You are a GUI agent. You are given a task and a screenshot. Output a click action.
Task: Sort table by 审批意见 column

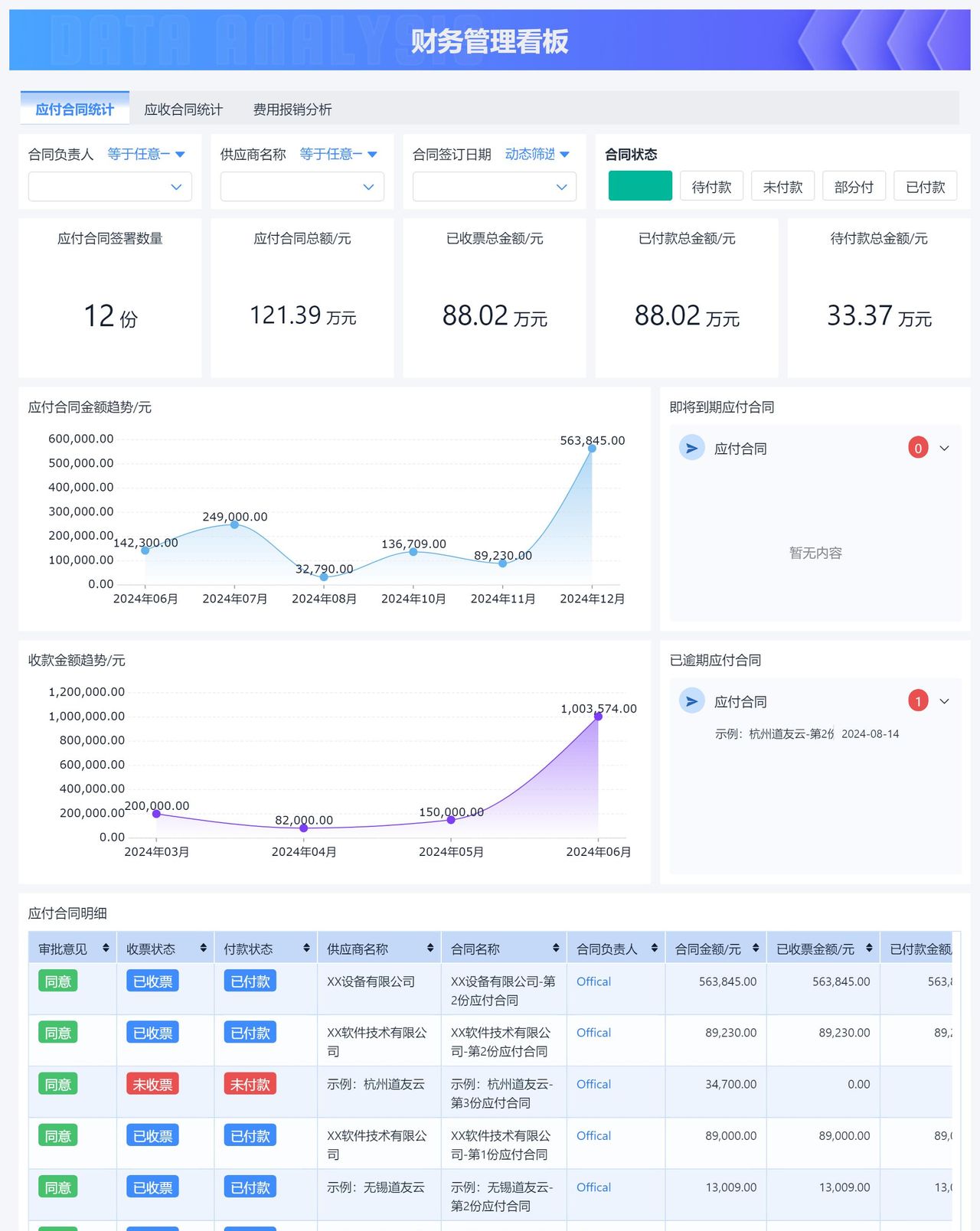106,948
